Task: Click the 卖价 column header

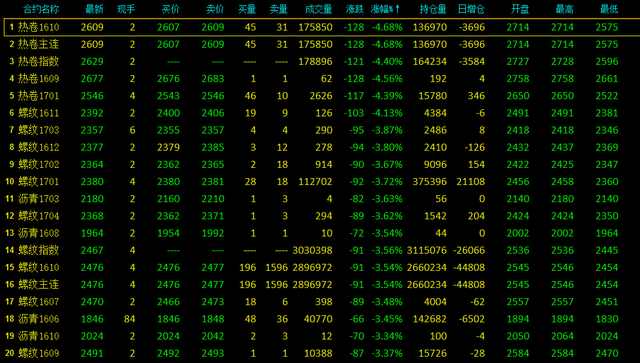Action: click(x=215, y=9)
